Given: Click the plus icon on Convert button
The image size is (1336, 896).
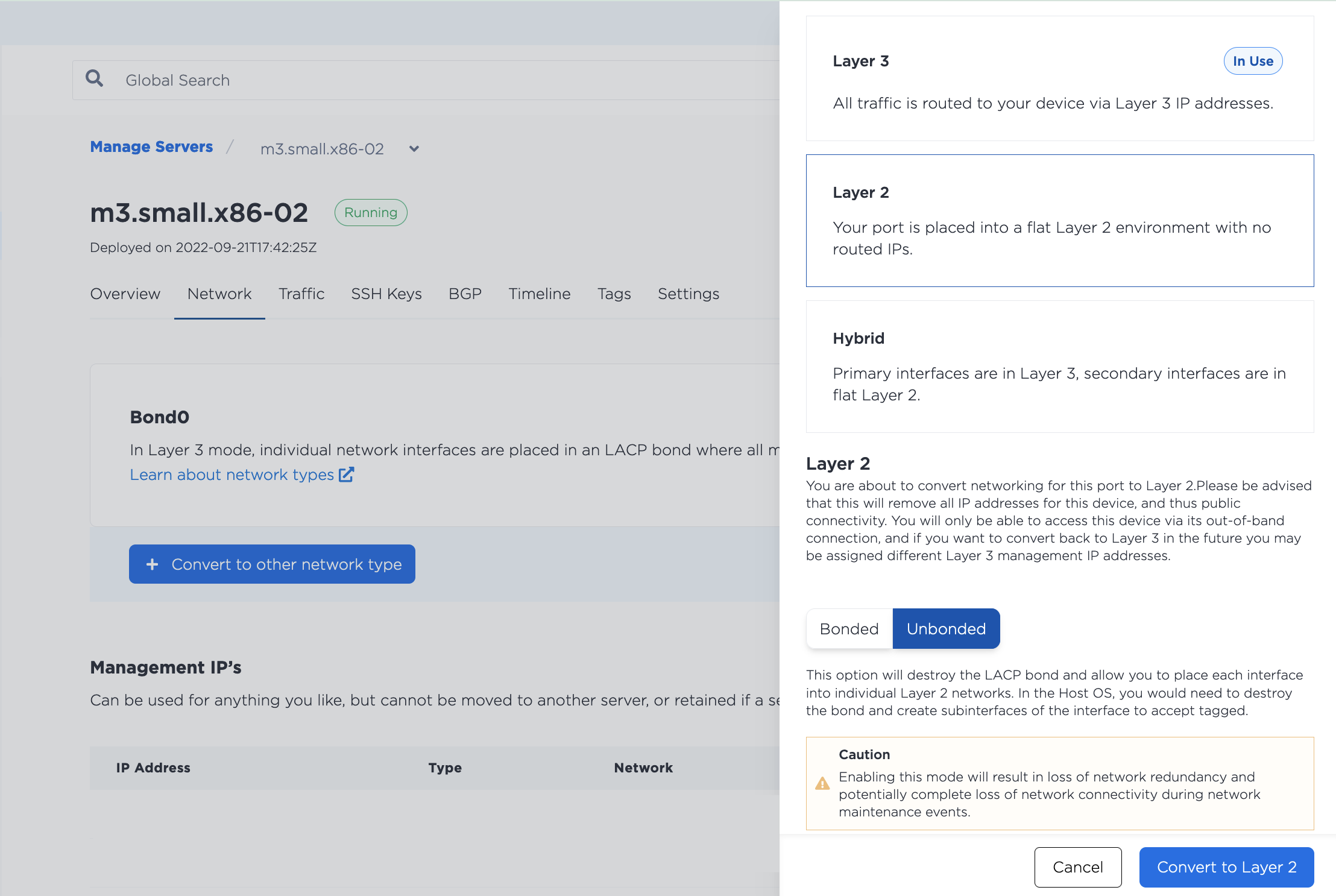Looking at the screenshot, I should 153,564.
